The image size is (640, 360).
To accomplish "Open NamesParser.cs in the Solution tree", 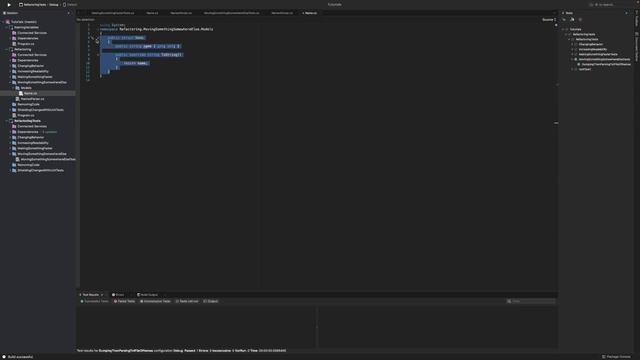I will (32, 99).
